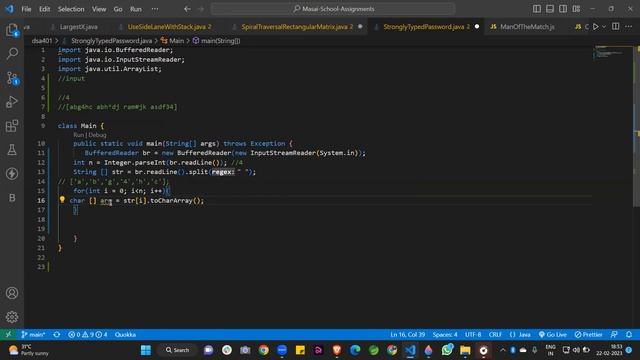Click Prettier in the status bar
This screenshot has width=640, height=360.
tap(589, 334)
